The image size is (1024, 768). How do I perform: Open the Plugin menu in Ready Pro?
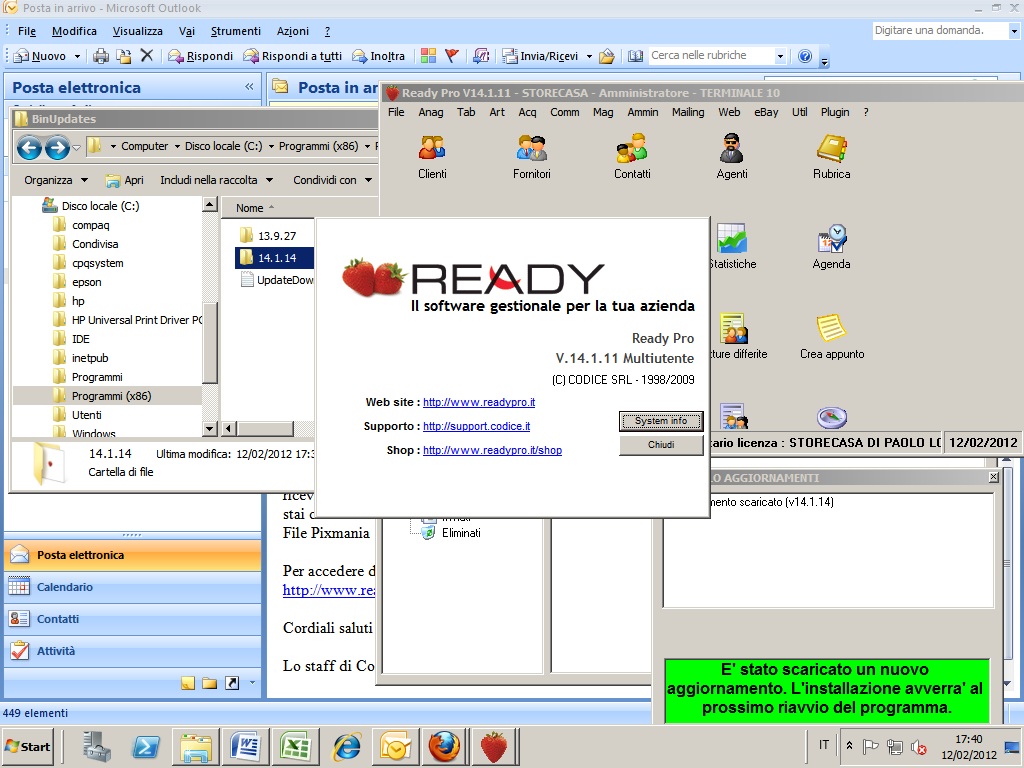(x=835, y=112)
